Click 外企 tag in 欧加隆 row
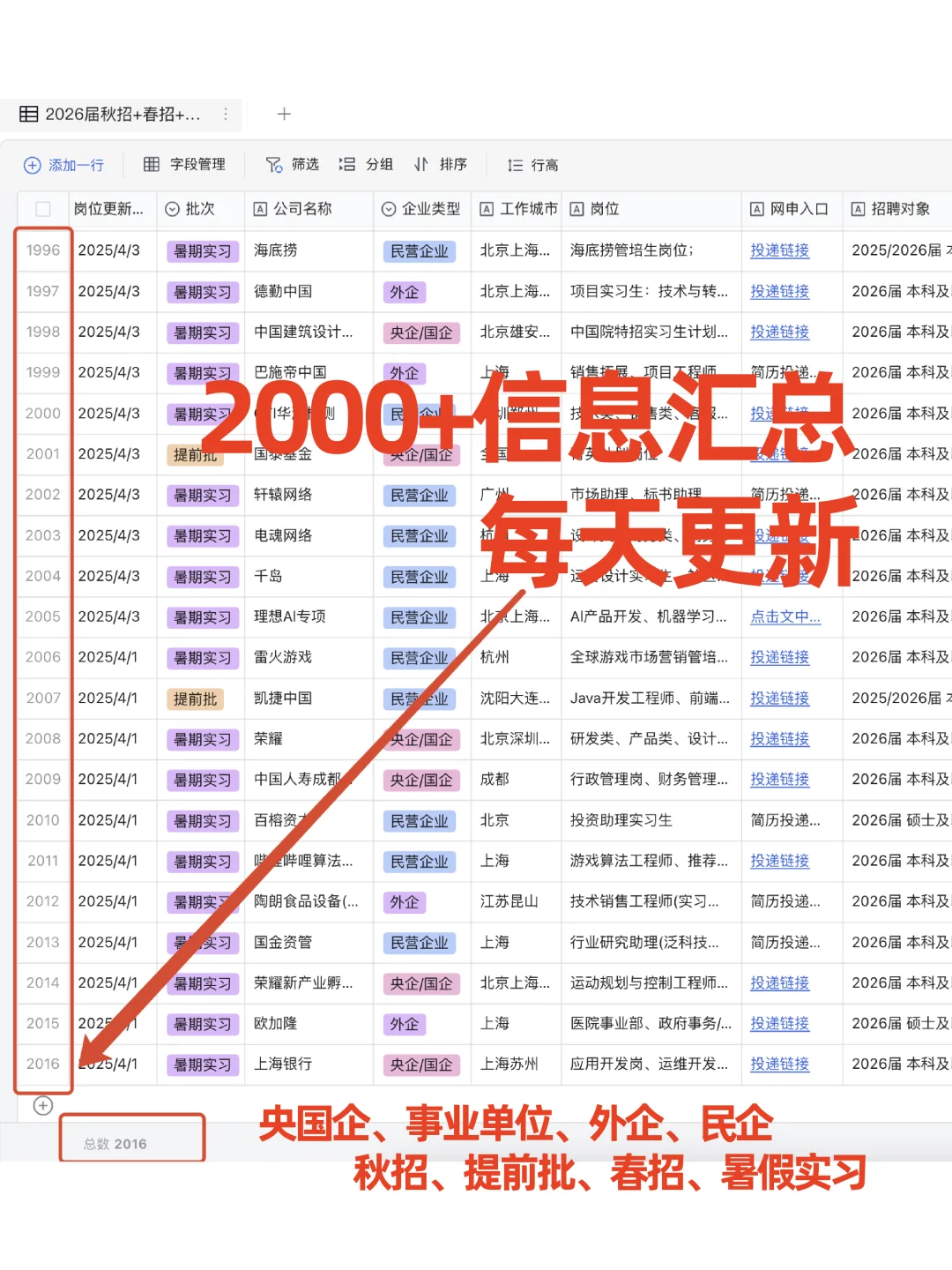Screen dimensions: 952x1270 (x=405, y=1024)
